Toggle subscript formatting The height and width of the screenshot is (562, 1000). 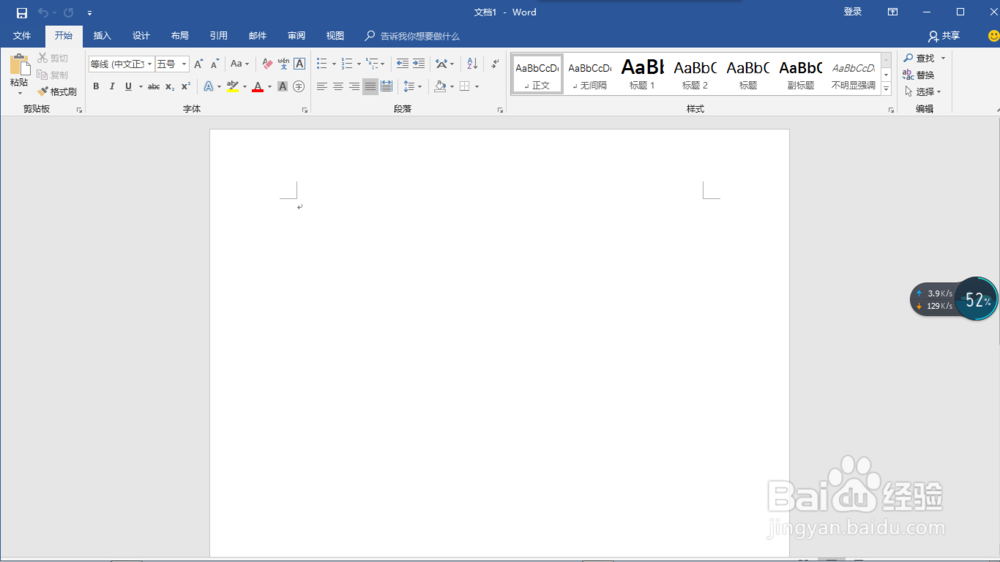pyautogui.click(x=170, y=86)
